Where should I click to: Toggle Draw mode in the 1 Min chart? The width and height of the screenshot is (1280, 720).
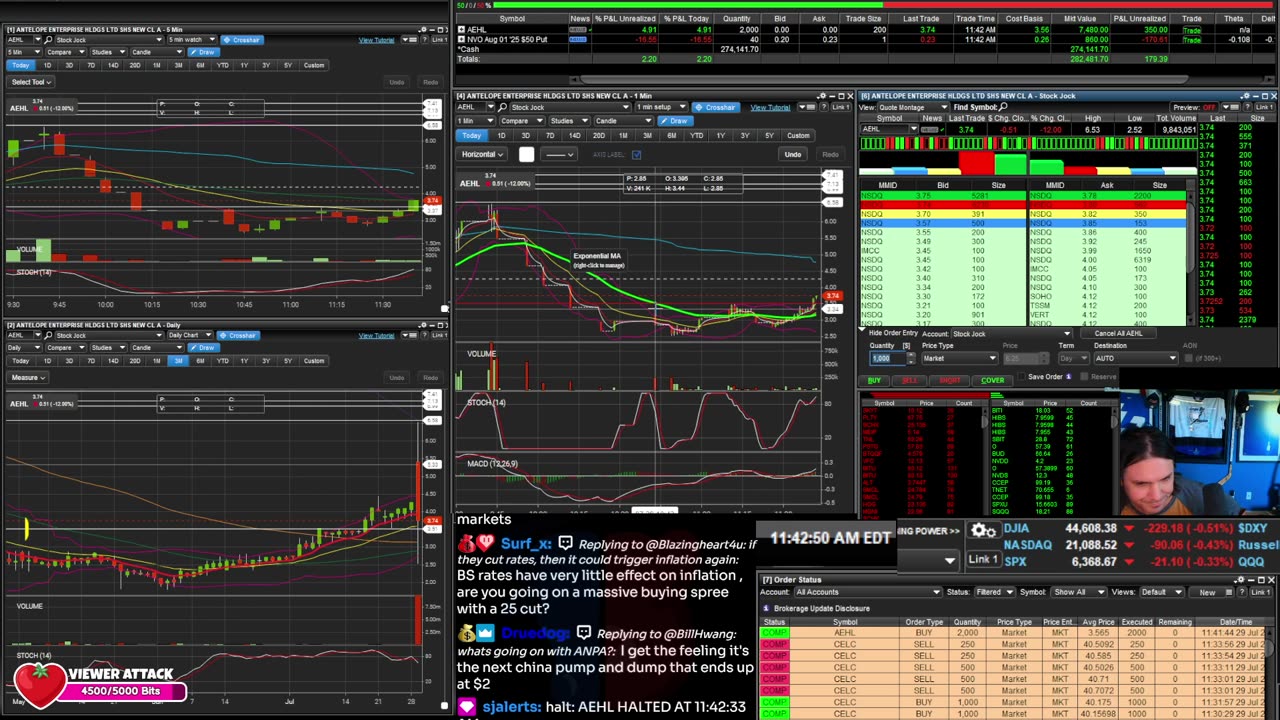click(x=675, y=121)
